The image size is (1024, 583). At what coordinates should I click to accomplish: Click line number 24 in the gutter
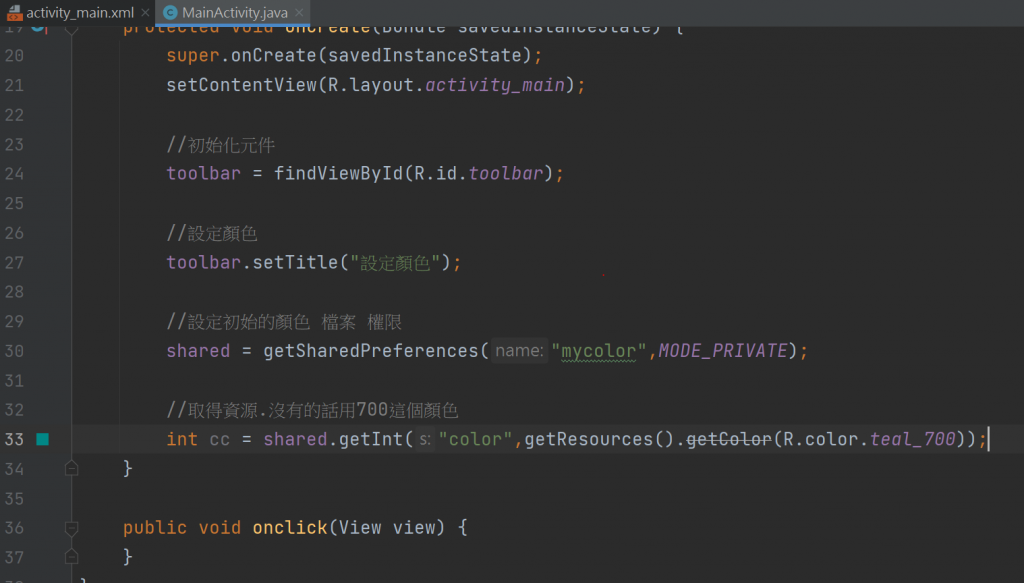point(14,174)
